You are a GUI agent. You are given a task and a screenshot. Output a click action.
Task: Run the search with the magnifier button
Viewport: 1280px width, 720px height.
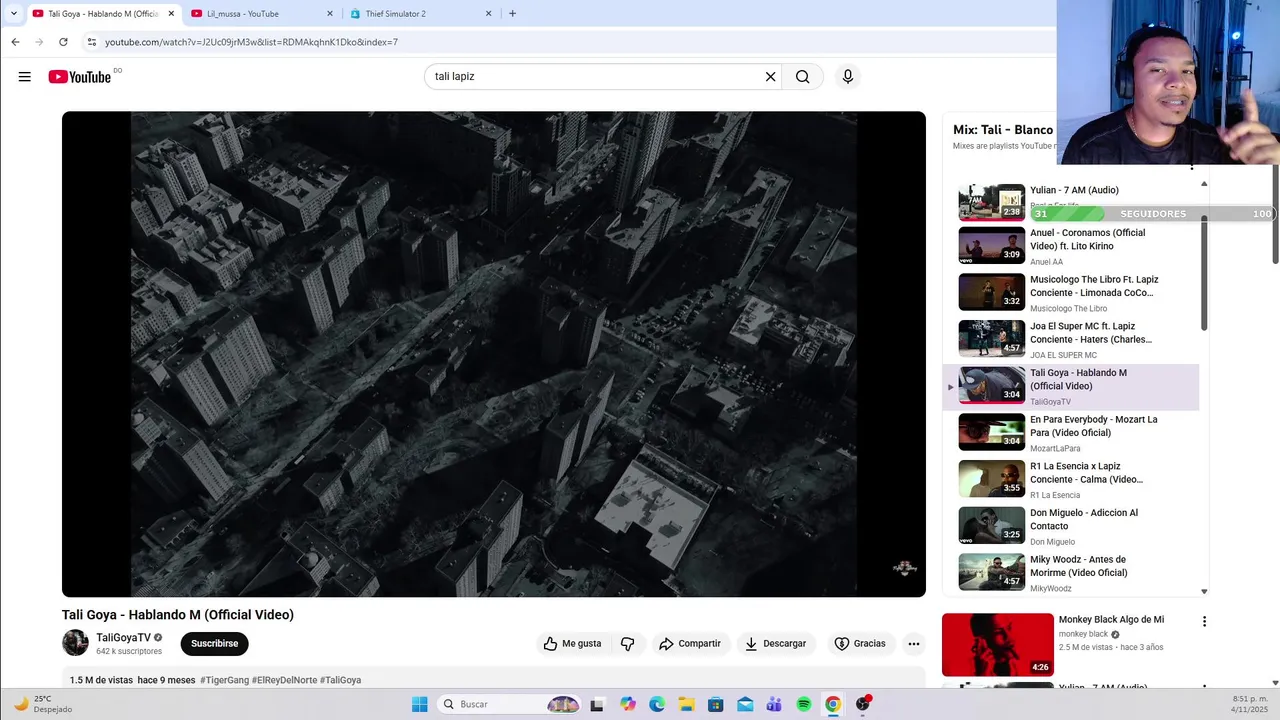pyautogui.click(x=802, y=77)
